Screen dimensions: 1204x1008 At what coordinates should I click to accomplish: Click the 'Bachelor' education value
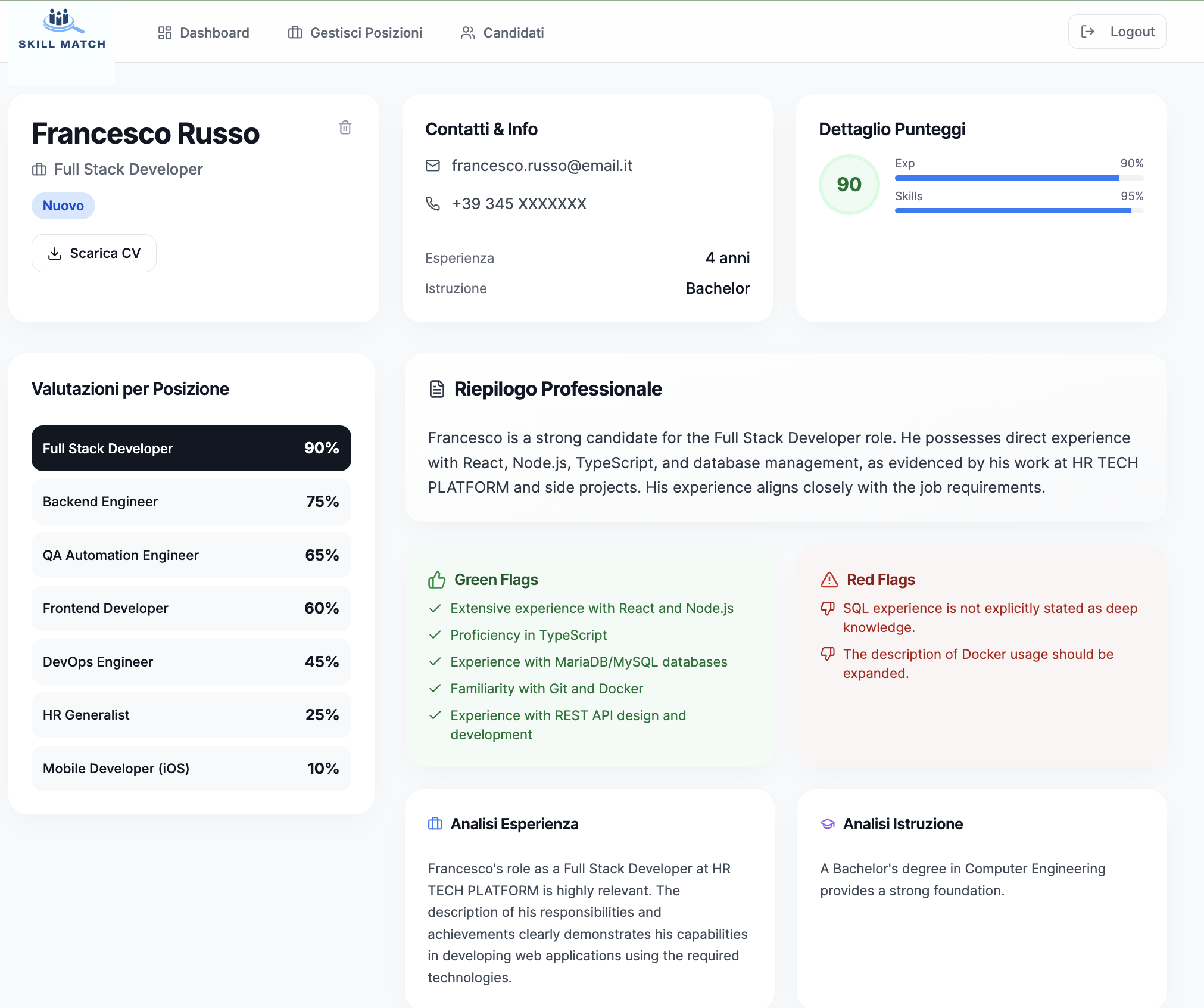pyautogui.click(x=718, y=288)
